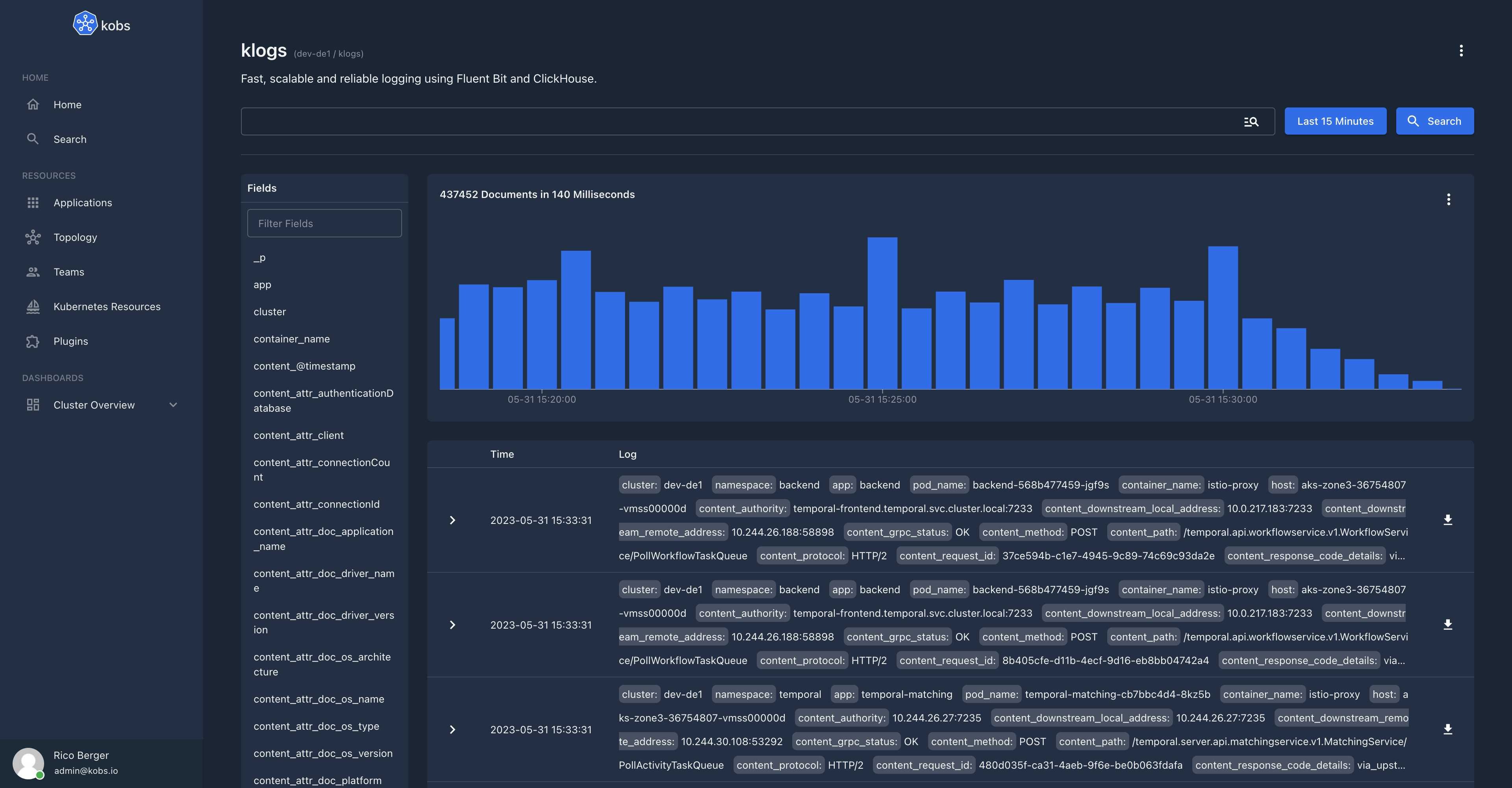Screen dimensions: 1512x788
Task: Click the Log column header
Action: pos(628,454)
